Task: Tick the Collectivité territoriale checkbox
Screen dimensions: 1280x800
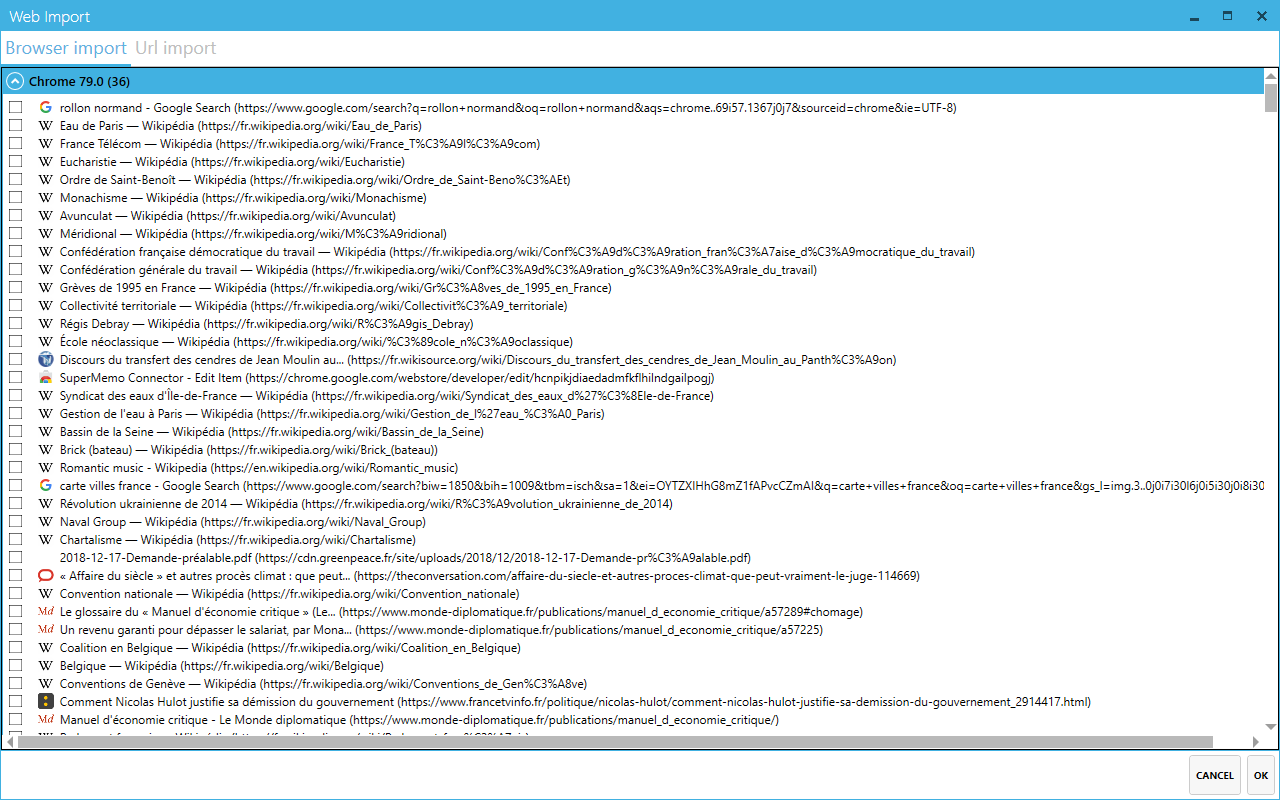Action: pos(16,306)
